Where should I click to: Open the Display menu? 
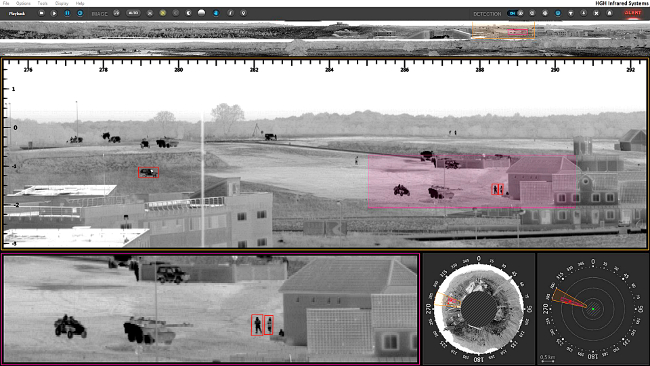(62, 3)
